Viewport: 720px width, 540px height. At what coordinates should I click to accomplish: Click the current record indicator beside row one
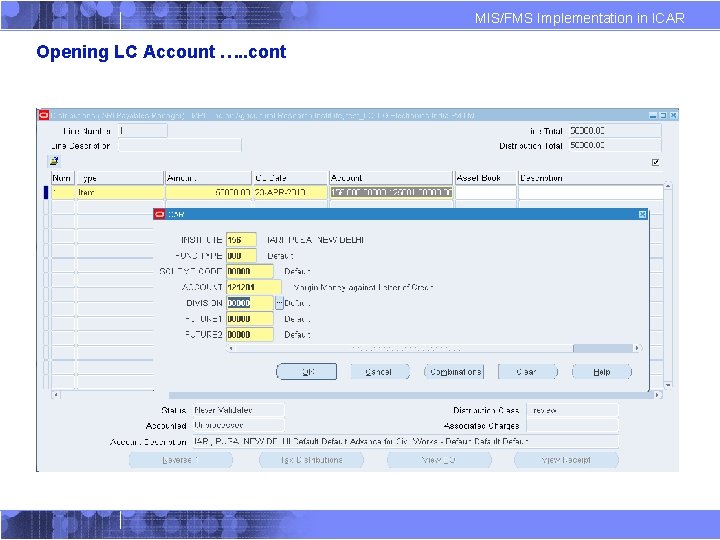coord(46,192)
